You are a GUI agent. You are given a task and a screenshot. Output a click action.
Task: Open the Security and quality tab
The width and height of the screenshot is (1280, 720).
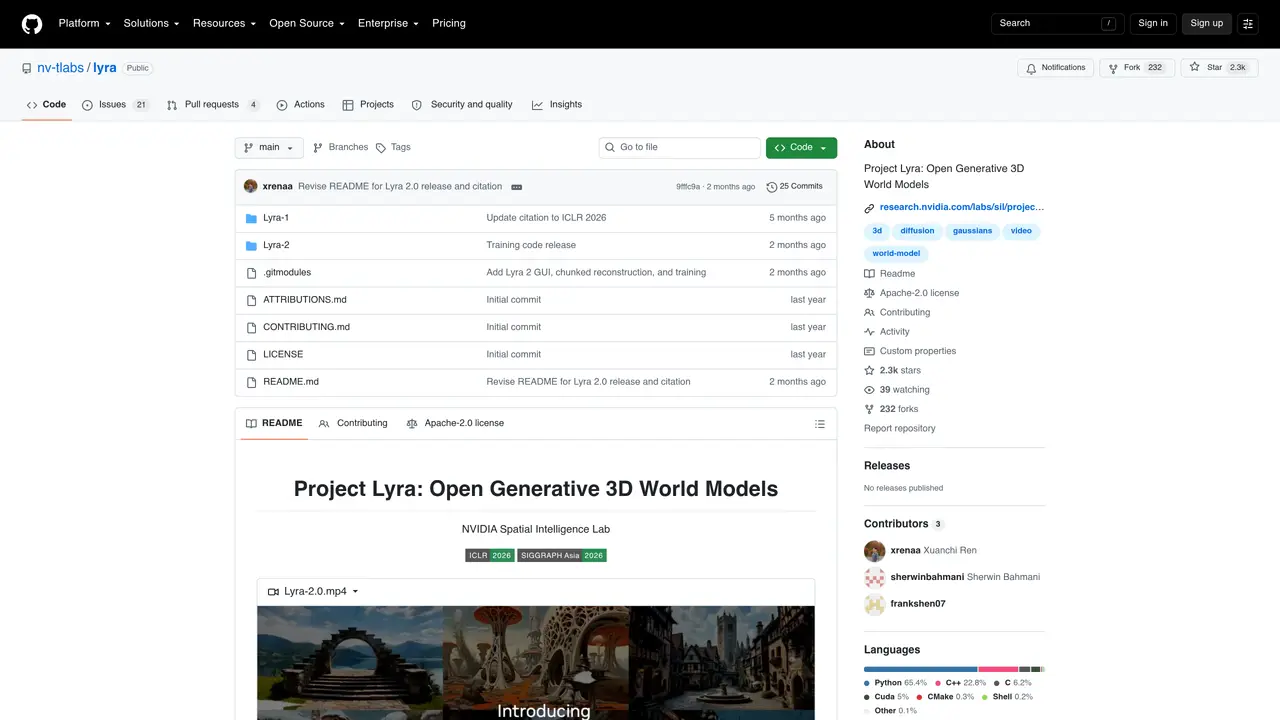(x=462, y=105)
